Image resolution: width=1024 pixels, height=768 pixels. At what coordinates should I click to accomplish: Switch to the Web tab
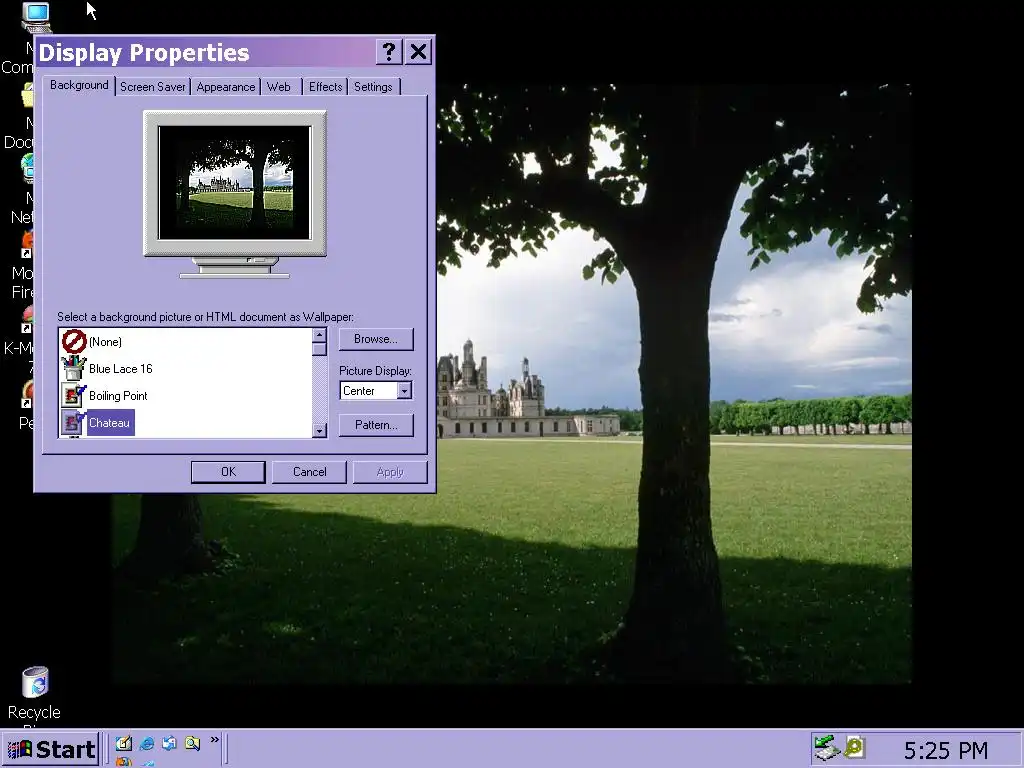pyautogui.click(x=279, y=87)
